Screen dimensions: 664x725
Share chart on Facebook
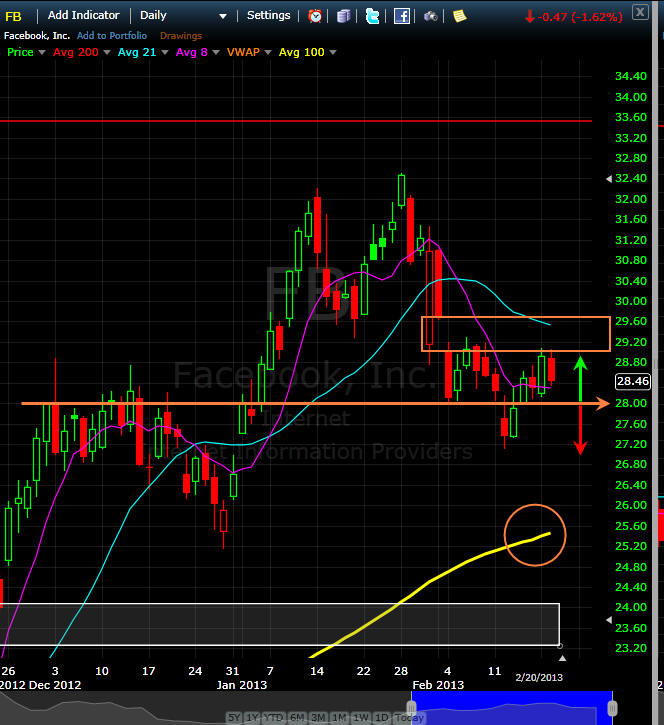point(401,16)
